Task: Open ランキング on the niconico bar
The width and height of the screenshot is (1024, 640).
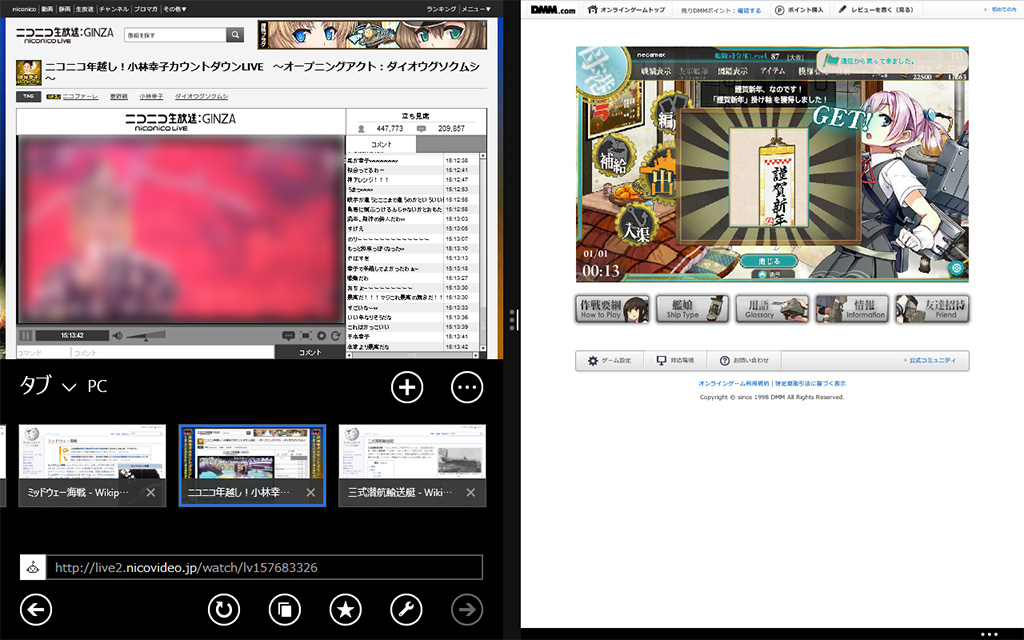Action: 441,9
